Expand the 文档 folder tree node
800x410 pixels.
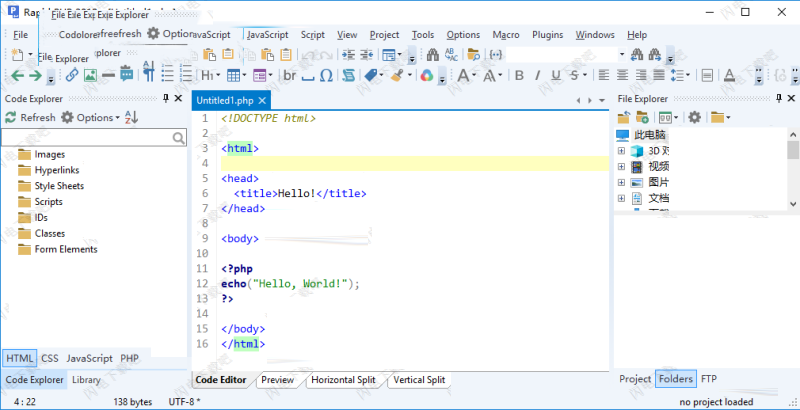pos(621,198)
